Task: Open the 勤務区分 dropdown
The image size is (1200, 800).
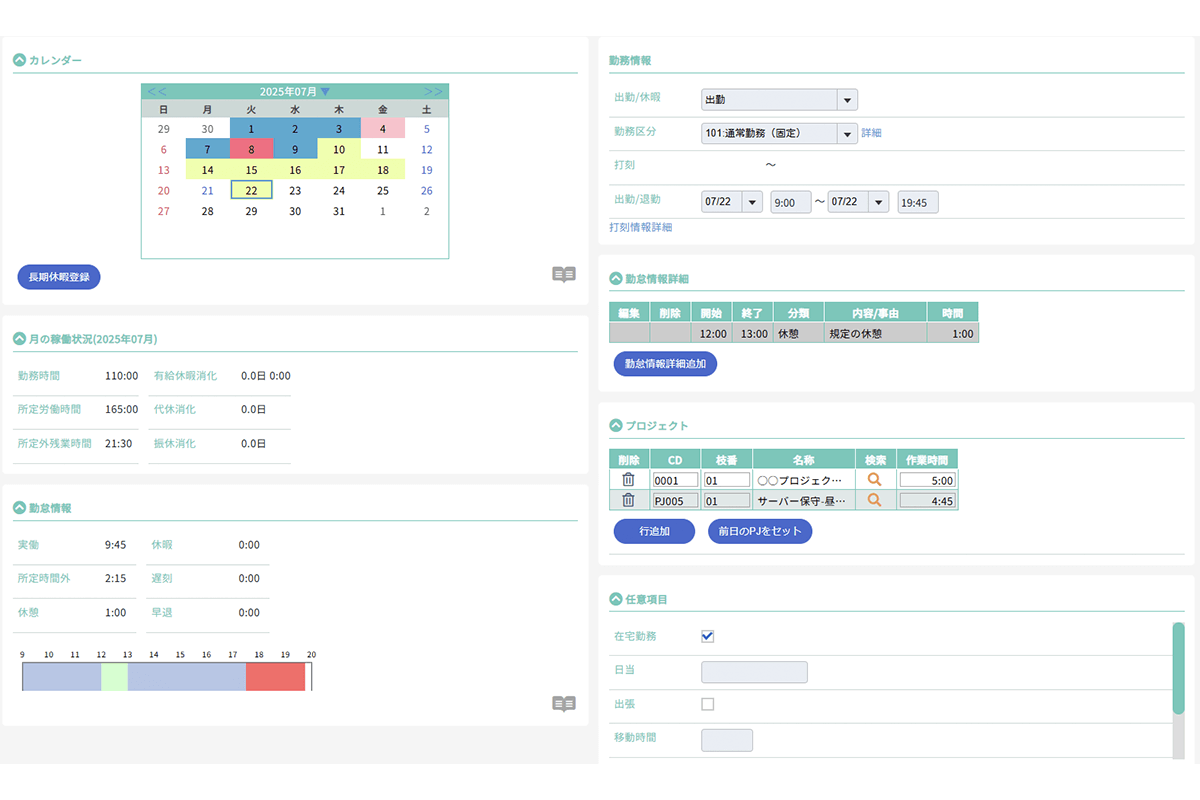Action: click(x=780, y=133)
